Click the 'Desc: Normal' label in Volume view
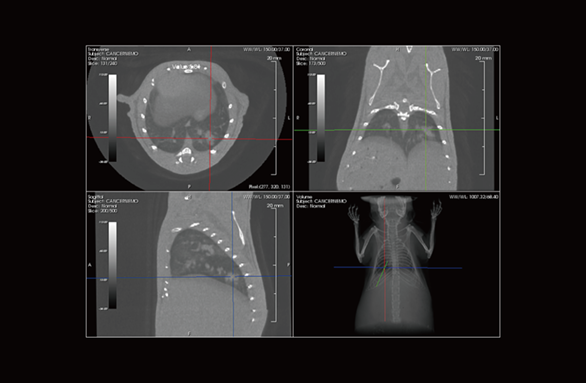 coord(311,206)
